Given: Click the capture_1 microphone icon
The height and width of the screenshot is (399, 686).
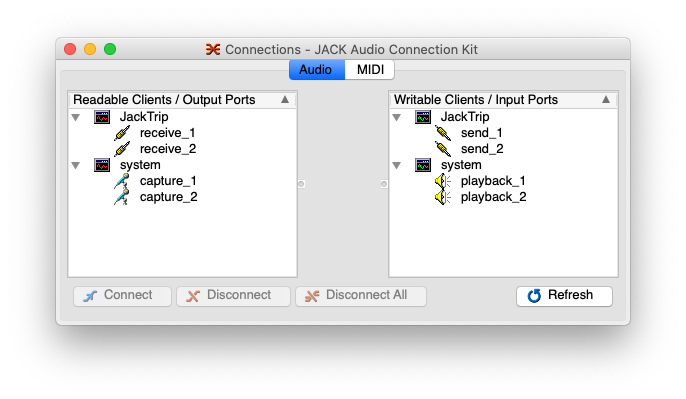Looking at the screenshot, I should [122, 181].
